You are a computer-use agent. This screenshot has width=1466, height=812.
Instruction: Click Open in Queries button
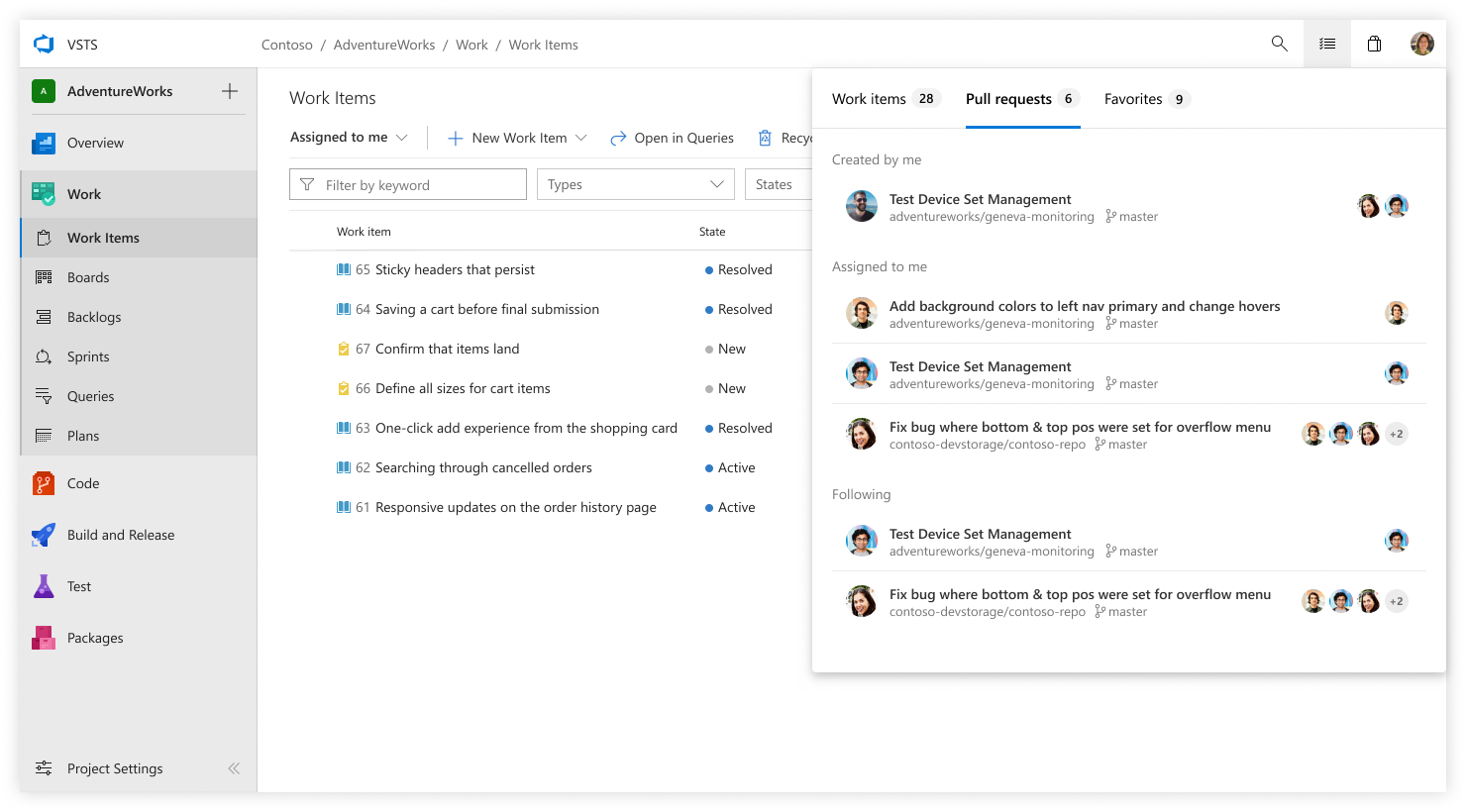[x=672, y=138]
